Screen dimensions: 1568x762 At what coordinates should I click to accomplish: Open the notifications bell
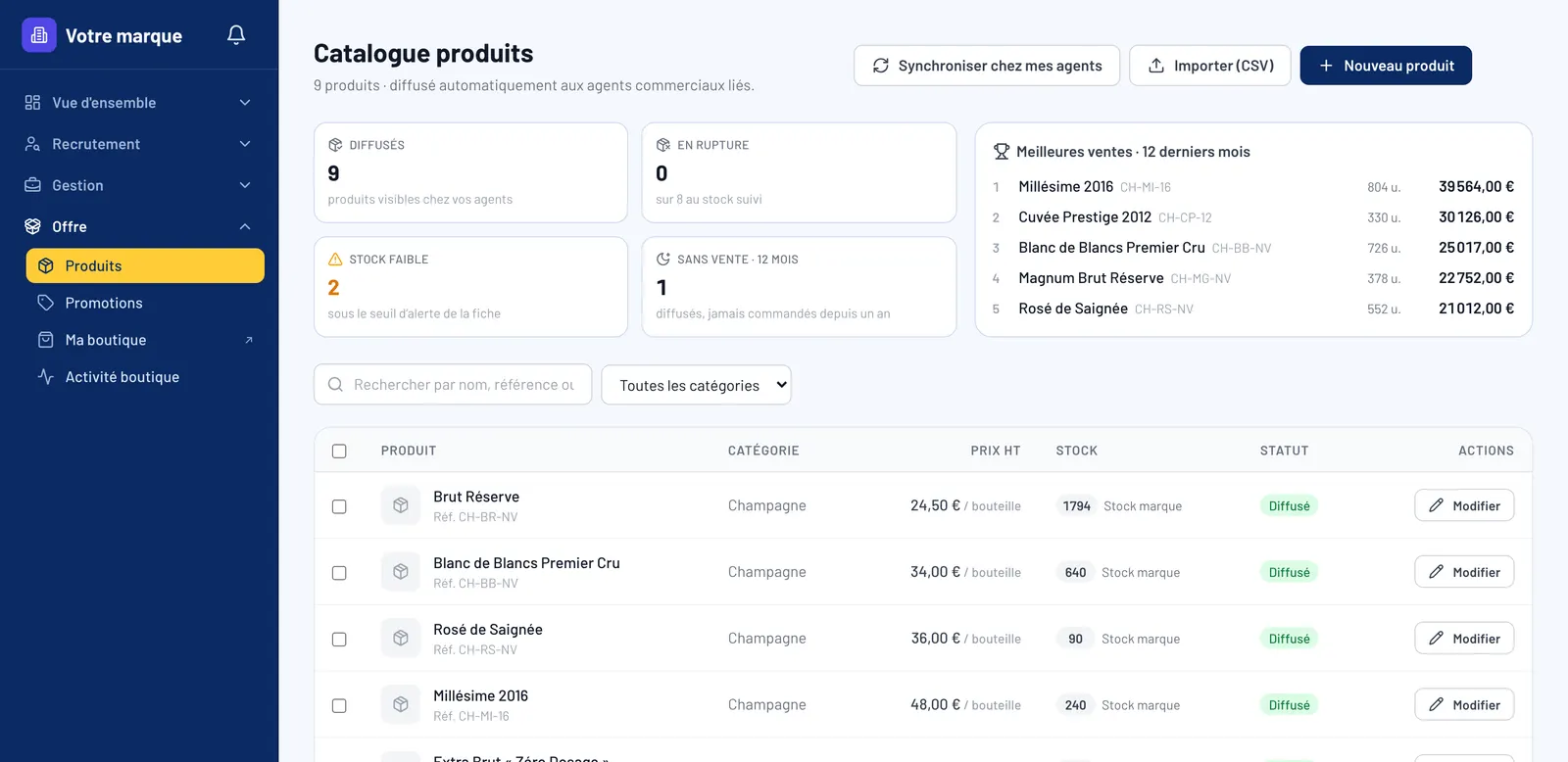click(x=236, y=35)
